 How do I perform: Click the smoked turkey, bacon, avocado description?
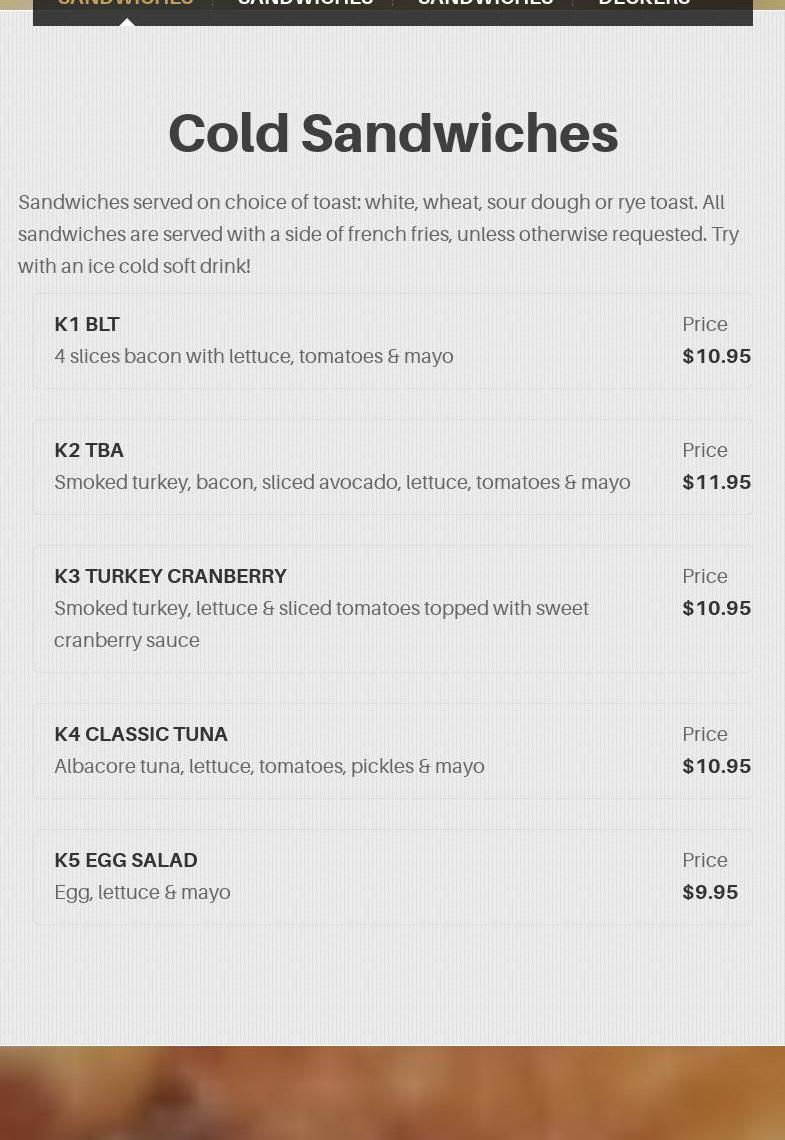tap(342, 483)
